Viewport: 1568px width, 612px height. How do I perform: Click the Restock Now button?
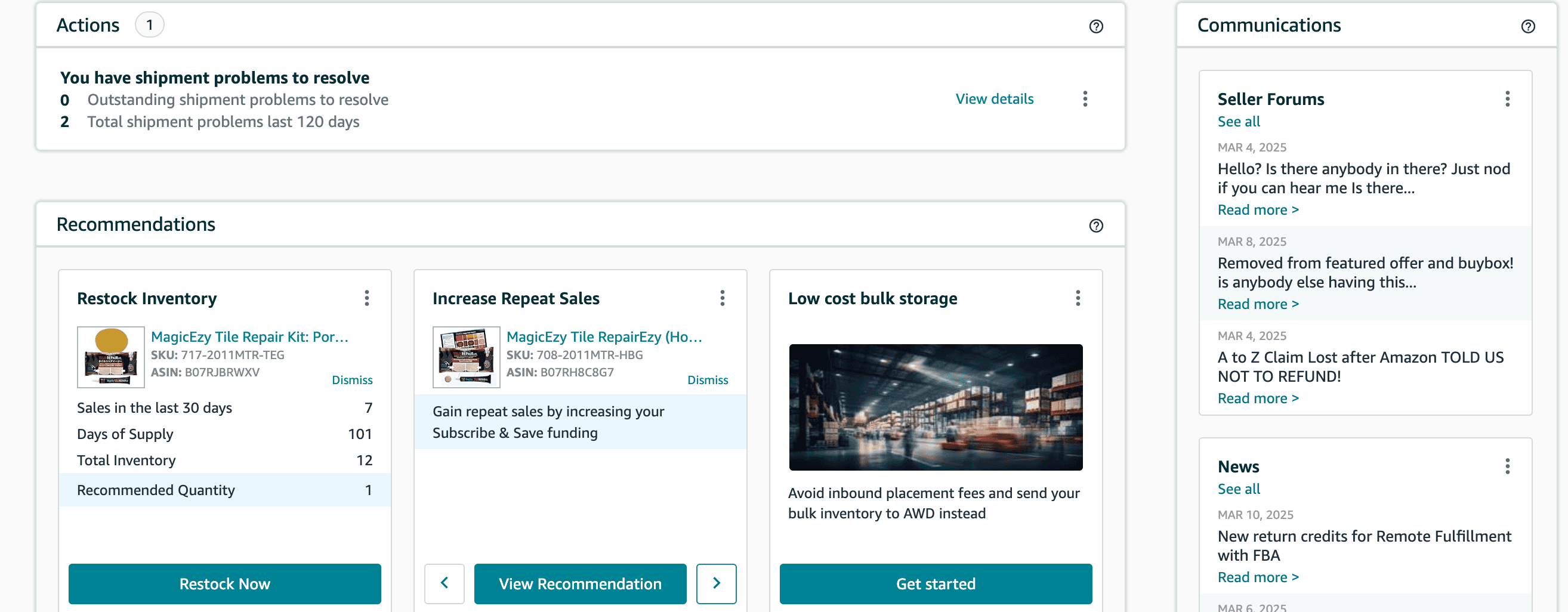224,583
